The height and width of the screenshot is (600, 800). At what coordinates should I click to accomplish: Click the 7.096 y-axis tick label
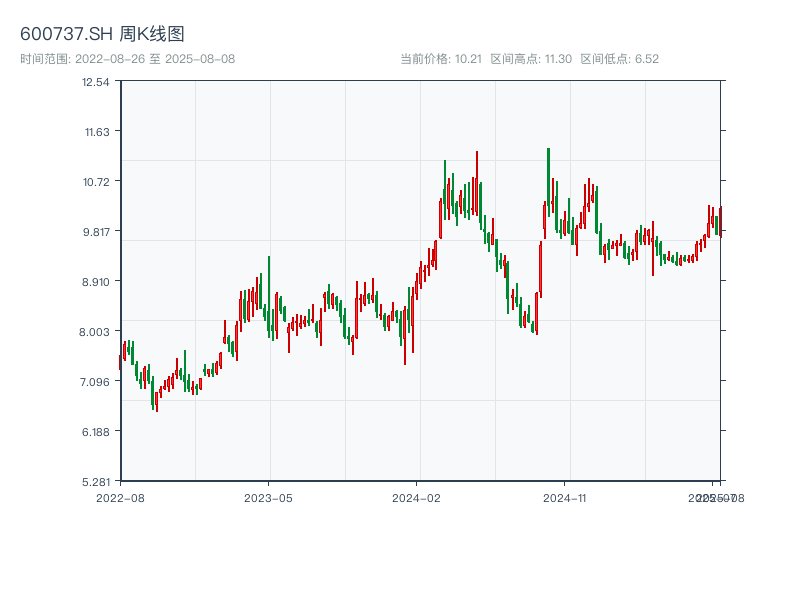coord(96,382)
